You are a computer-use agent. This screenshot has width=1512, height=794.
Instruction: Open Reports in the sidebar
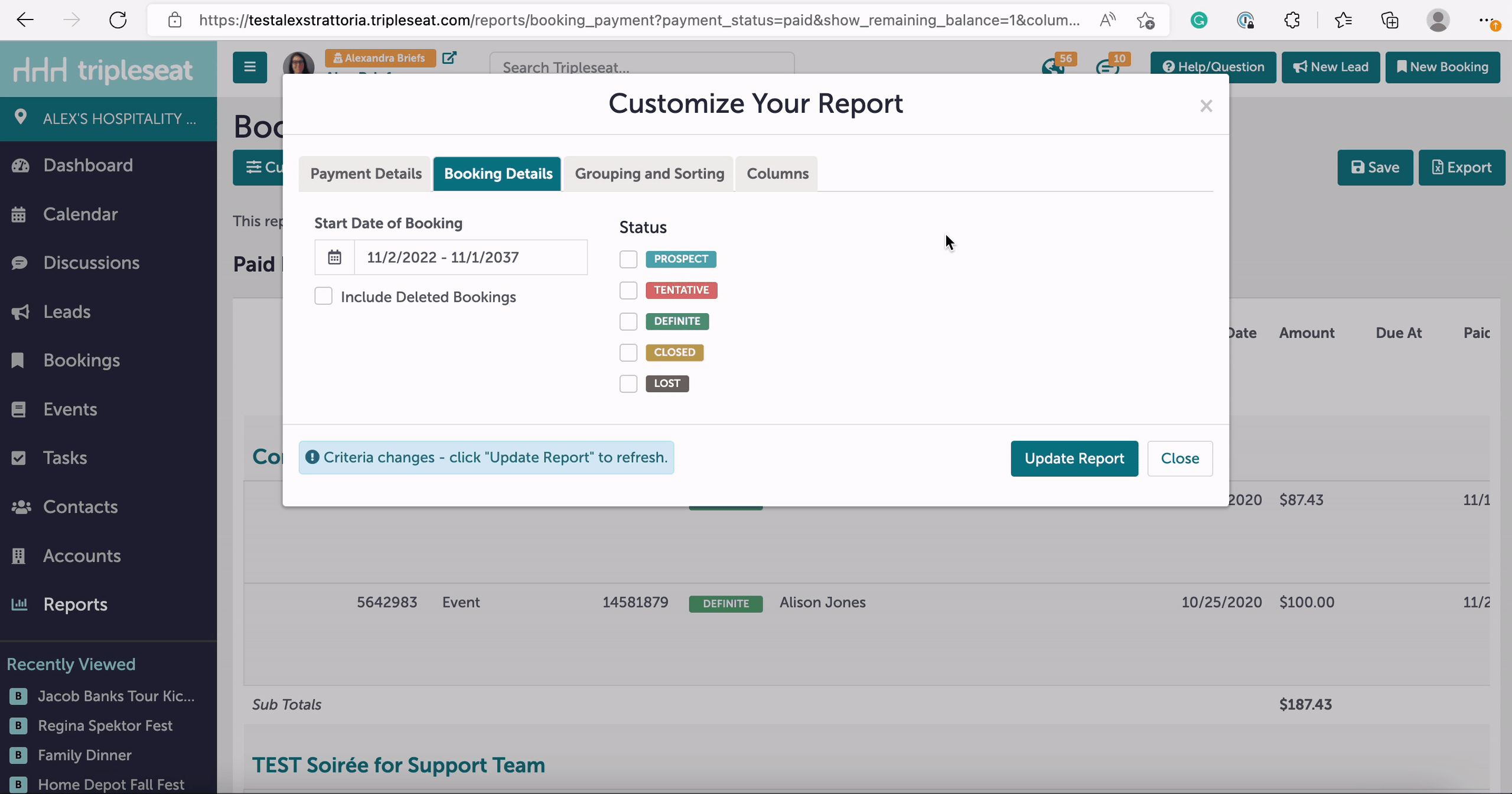tap(75, 604)
